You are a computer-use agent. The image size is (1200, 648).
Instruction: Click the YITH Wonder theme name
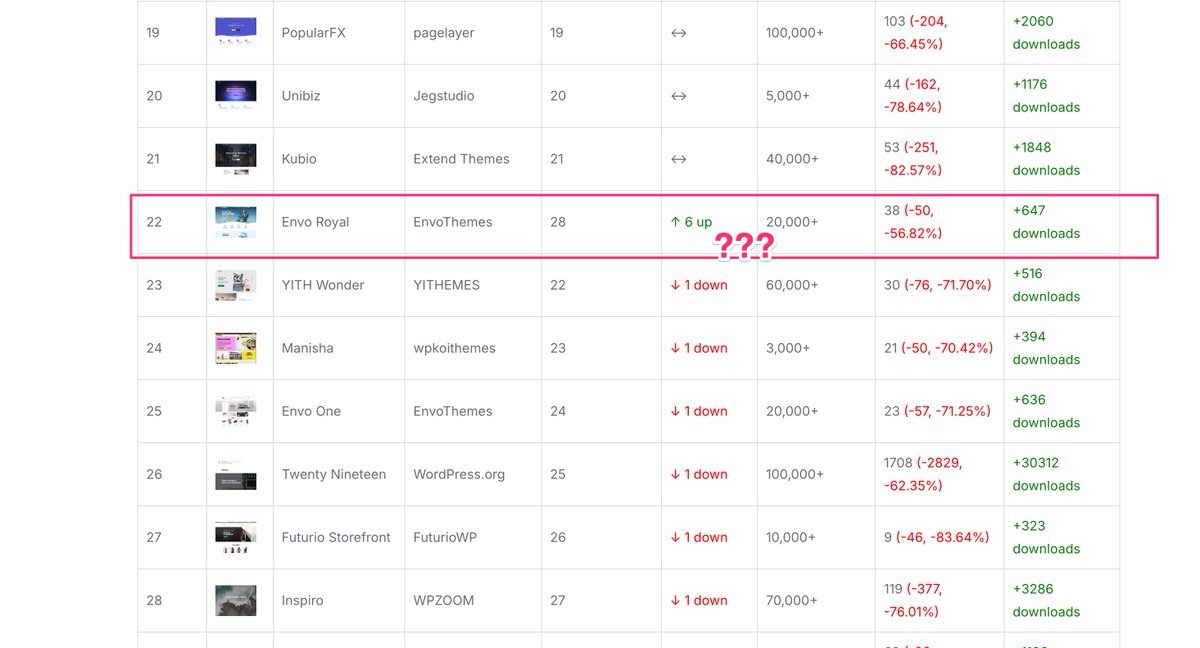pyautogui.click(x=323, y=285)
